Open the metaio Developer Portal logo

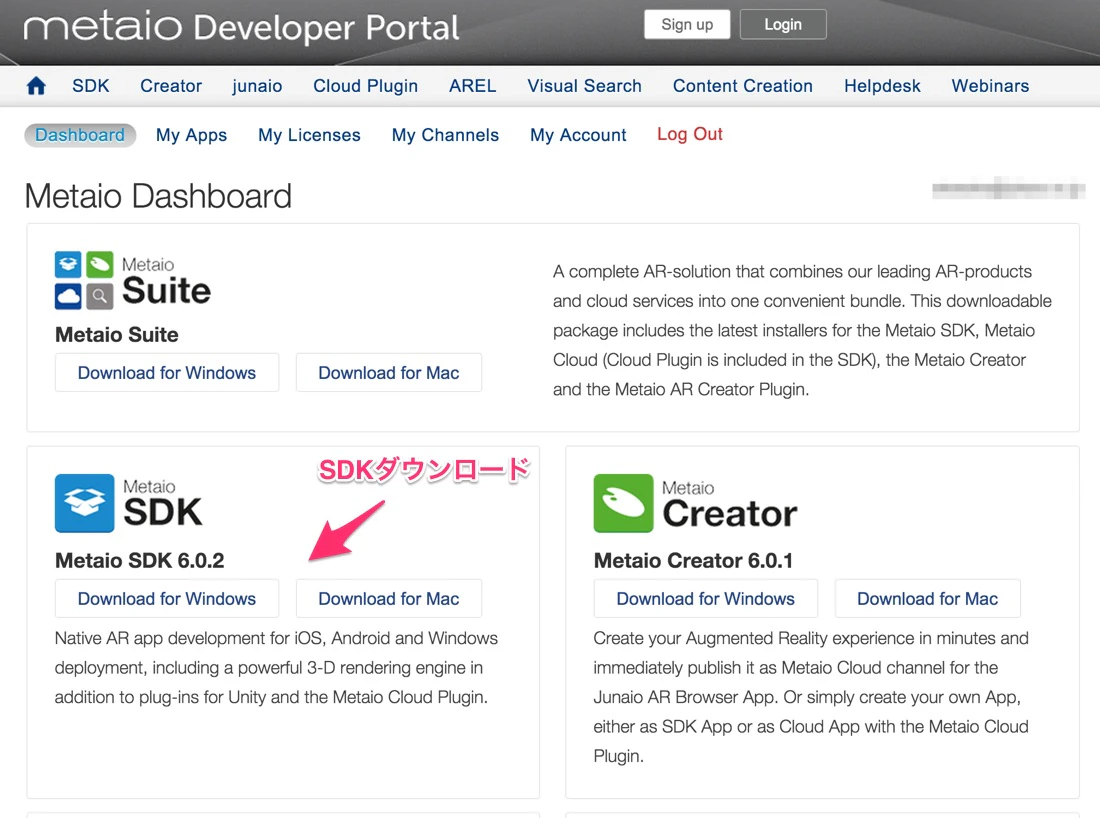coord(241,27)
